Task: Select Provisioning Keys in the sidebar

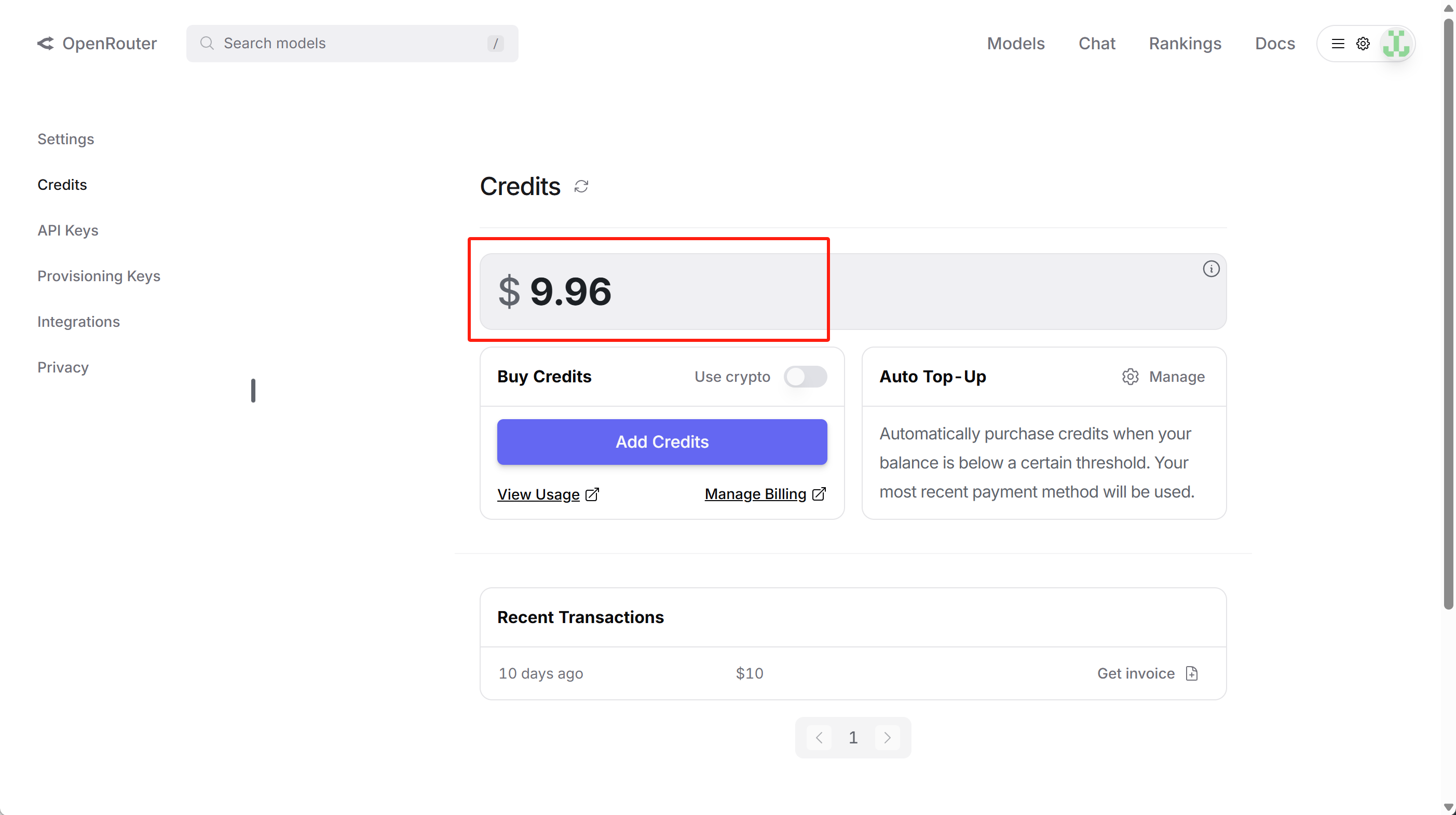Action: (99, 276)
